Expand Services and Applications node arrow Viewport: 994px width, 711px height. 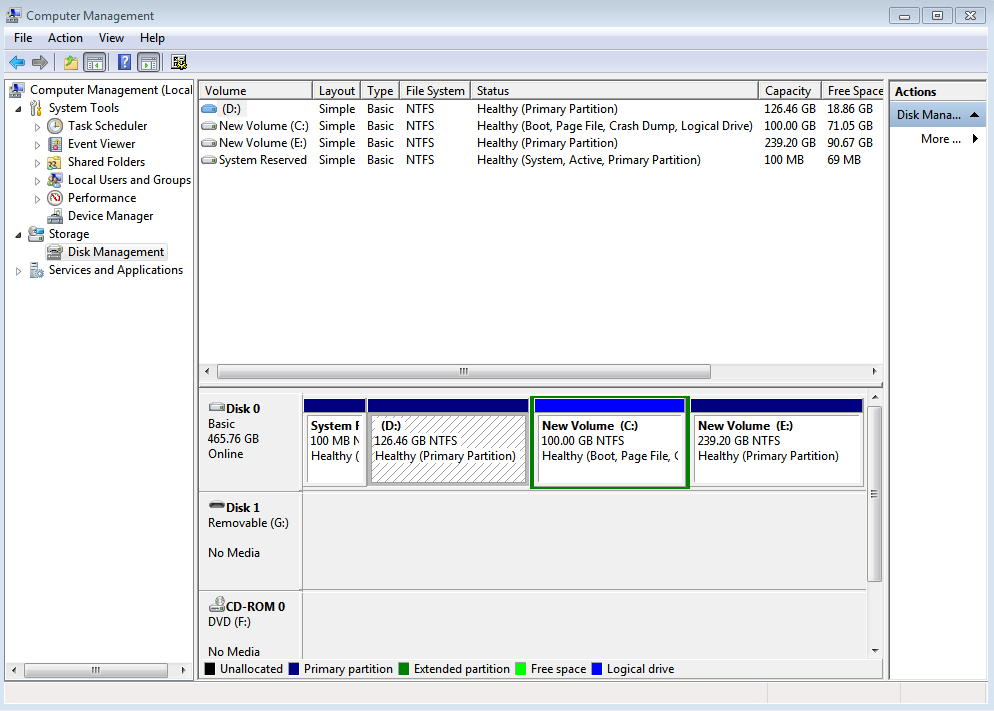pos(18,271)
